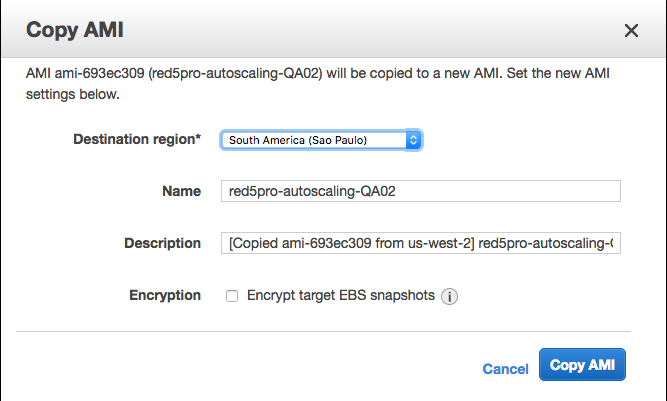Toggle encryption via 'Encrypt target EBS snapshots' label

coord(341,295)
